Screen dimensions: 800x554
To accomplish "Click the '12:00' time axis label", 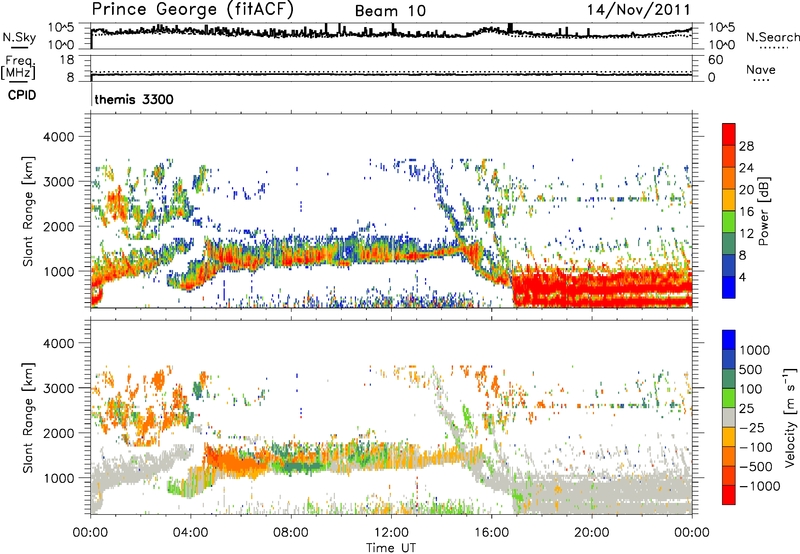I will coord(391,533).
